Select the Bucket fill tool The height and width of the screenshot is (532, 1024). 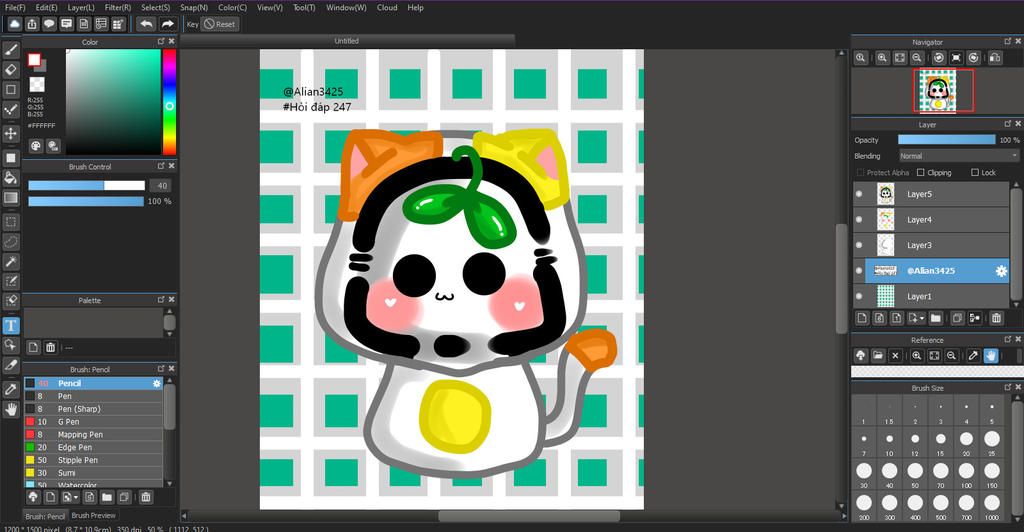point(11,178)
